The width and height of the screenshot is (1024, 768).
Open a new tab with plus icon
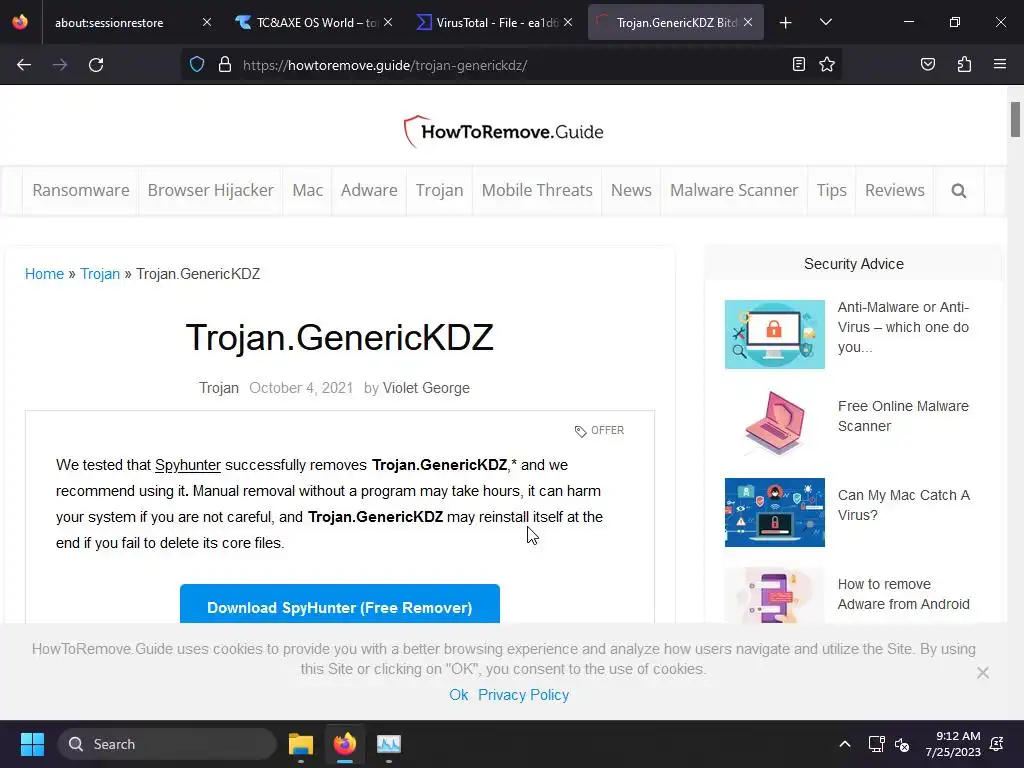[x=786, y=23]
